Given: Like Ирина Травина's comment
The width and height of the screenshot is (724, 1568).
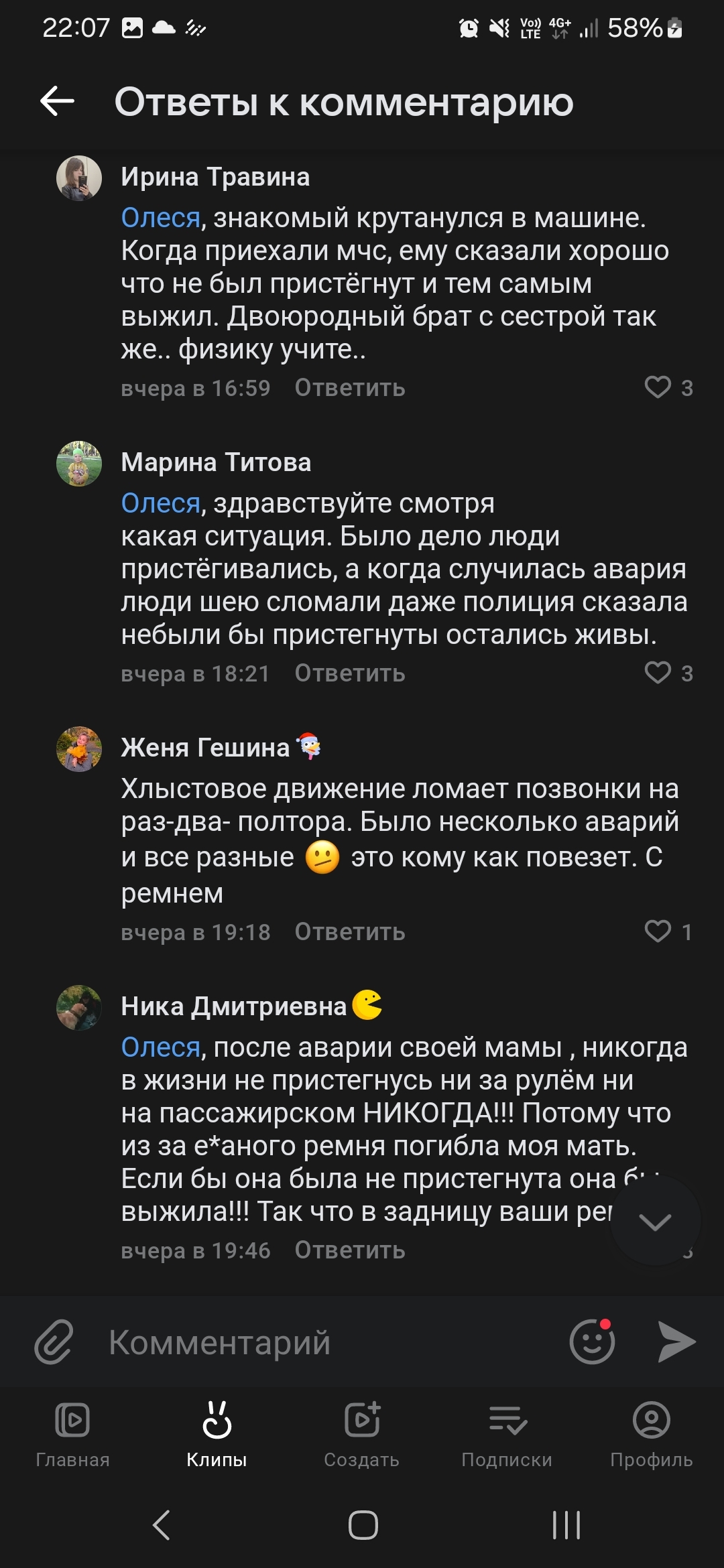Looking at the screenshot, I should pyautogui.click(x=658, y=387).
